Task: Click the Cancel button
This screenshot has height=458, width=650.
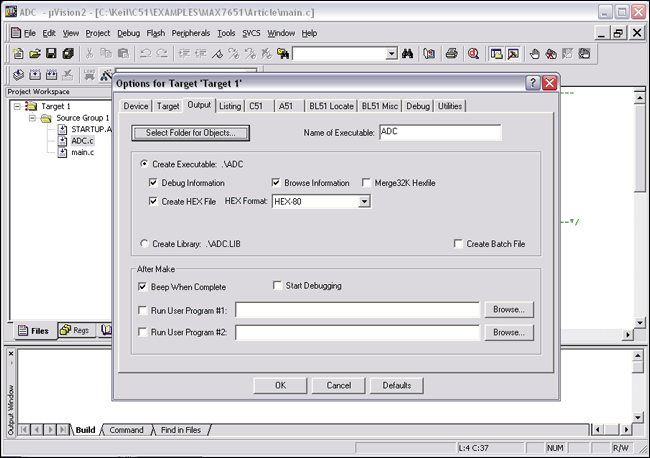Action: [338, 385]
